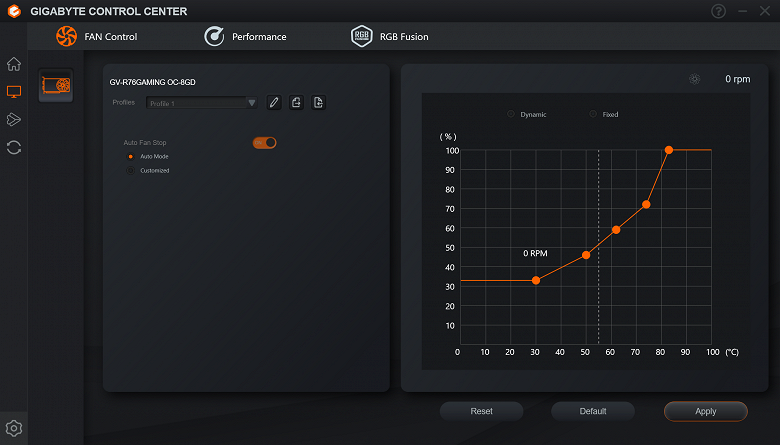Image resolution: width=780 pixels, height=445 pixels.
Task: Go to Home in the sidebar
Action: tap(14, 64)
